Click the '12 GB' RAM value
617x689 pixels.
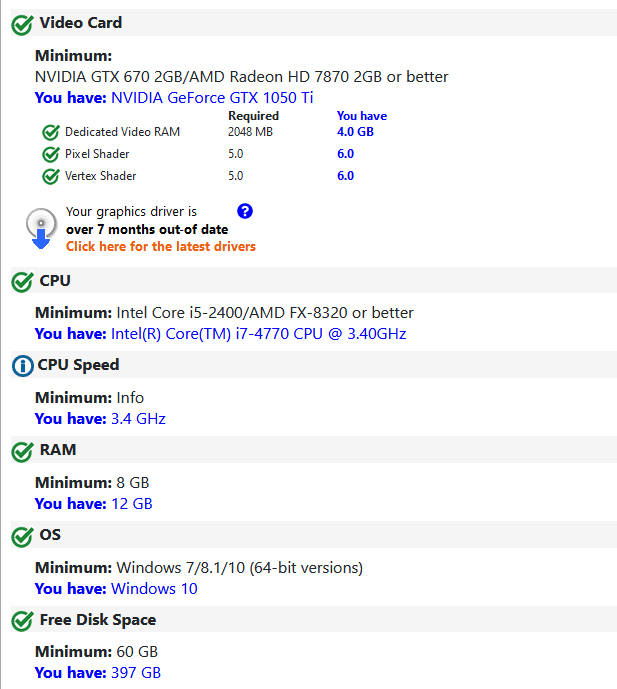(132, 504)
